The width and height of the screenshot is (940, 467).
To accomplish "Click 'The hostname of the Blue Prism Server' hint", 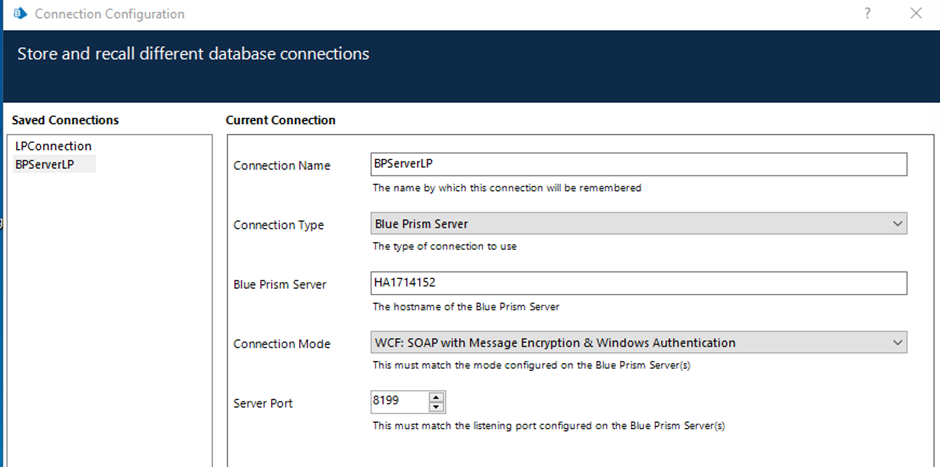I will (466, 306).
